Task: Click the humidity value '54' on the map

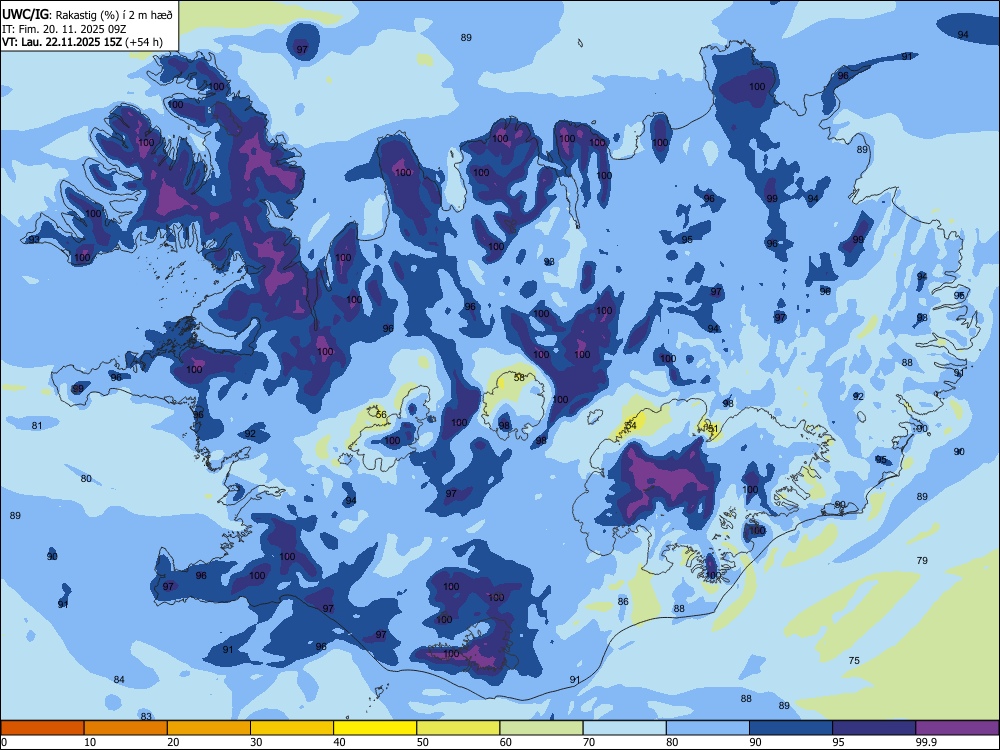Action: (631, 425)
